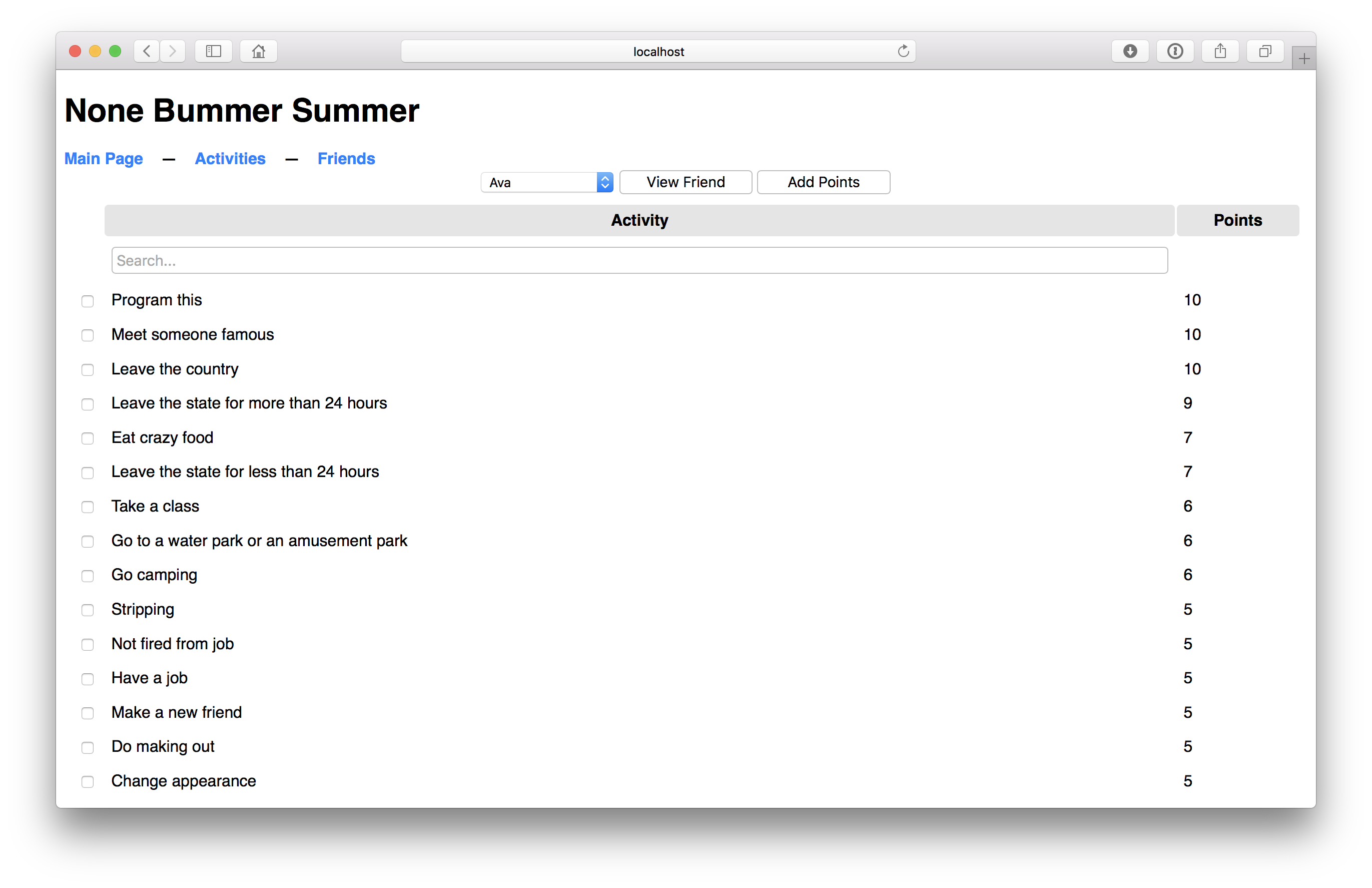Open the Ava friend dropdown
The image size is (1372, 888).
tap(547, 182)
